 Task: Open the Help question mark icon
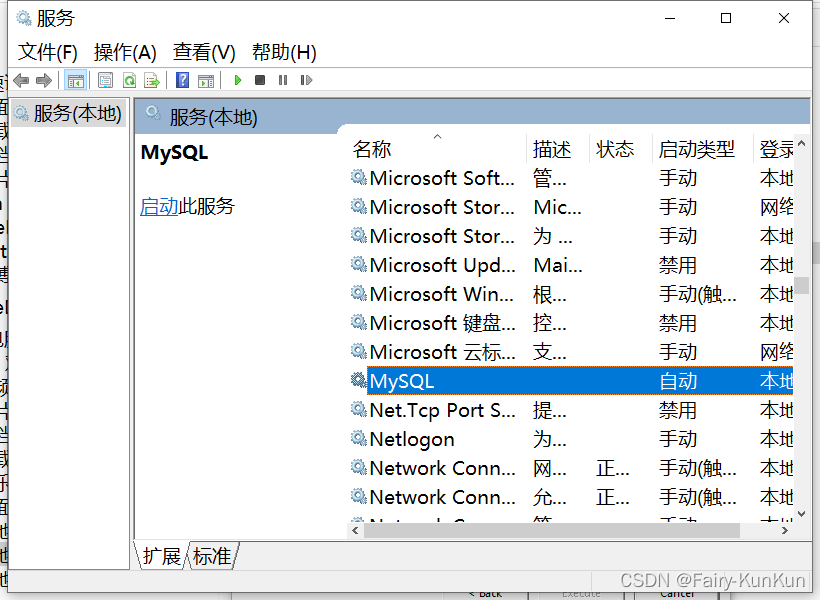tap(183, 81)
